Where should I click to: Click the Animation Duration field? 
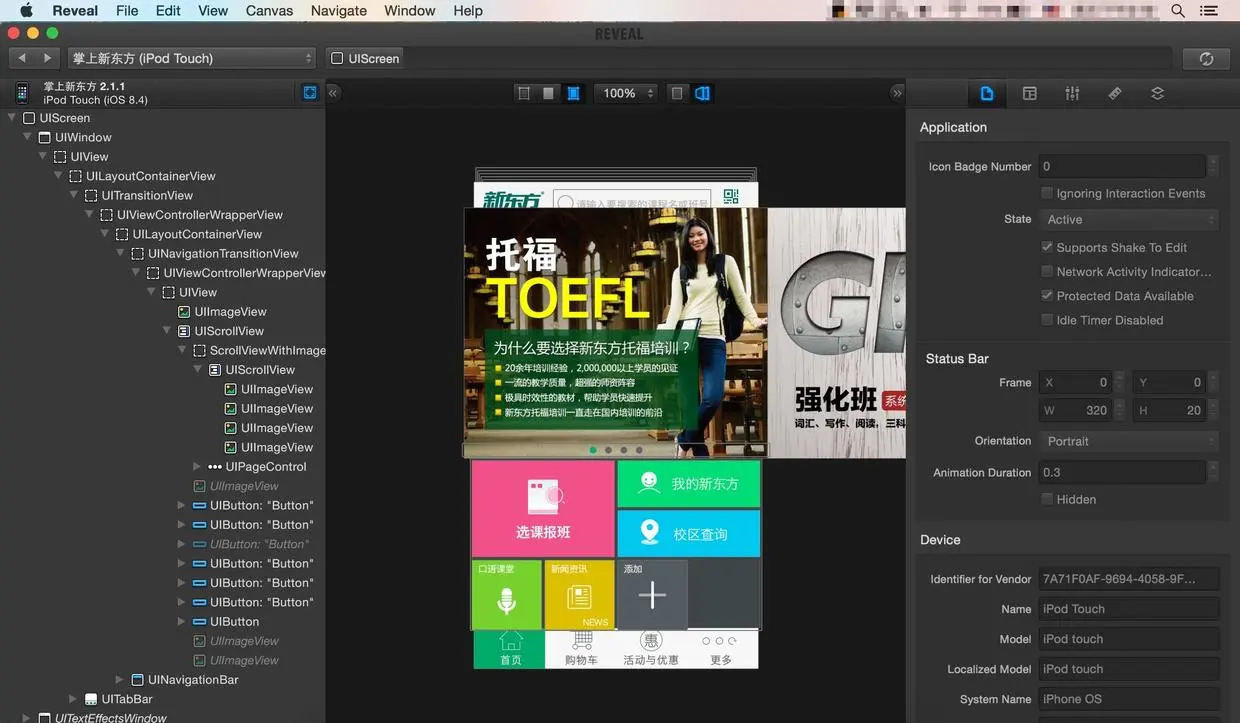pos(1121,472)
